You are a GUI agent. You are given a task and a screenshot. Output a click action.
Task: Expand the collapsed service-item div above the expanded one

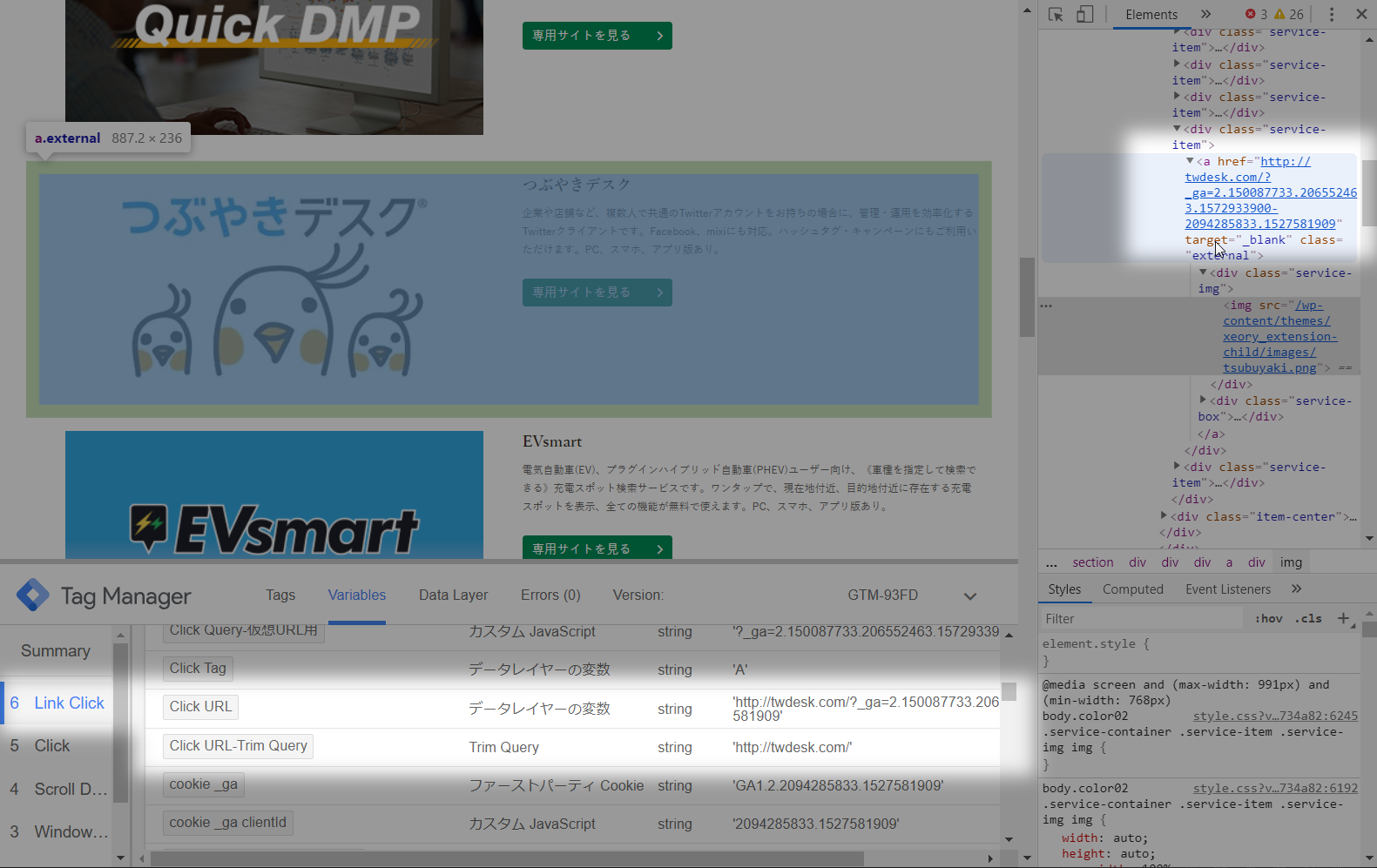[1177, 97]
